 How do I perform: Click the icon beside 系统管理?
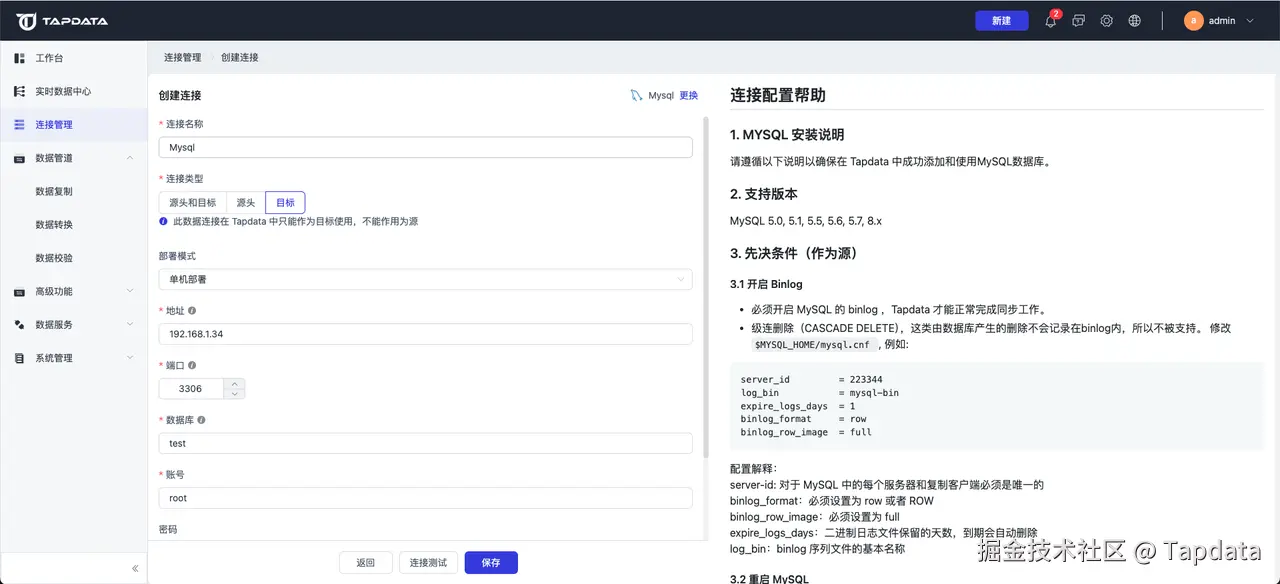(x=19, y=358)
